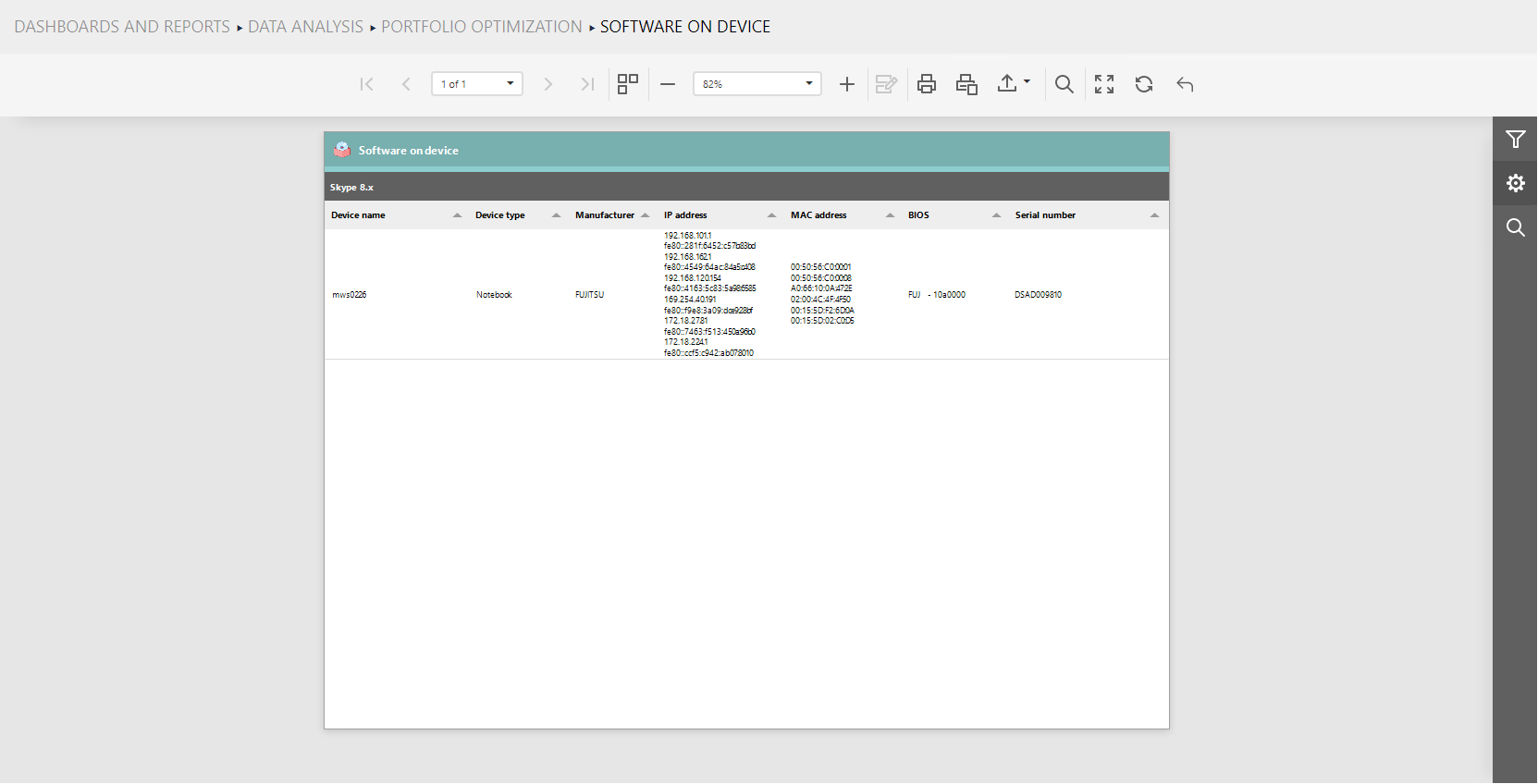Go to Dashboards and Reports breadcrumb
The height and width of the screenshot is (784, 1538).
[122, 27]
